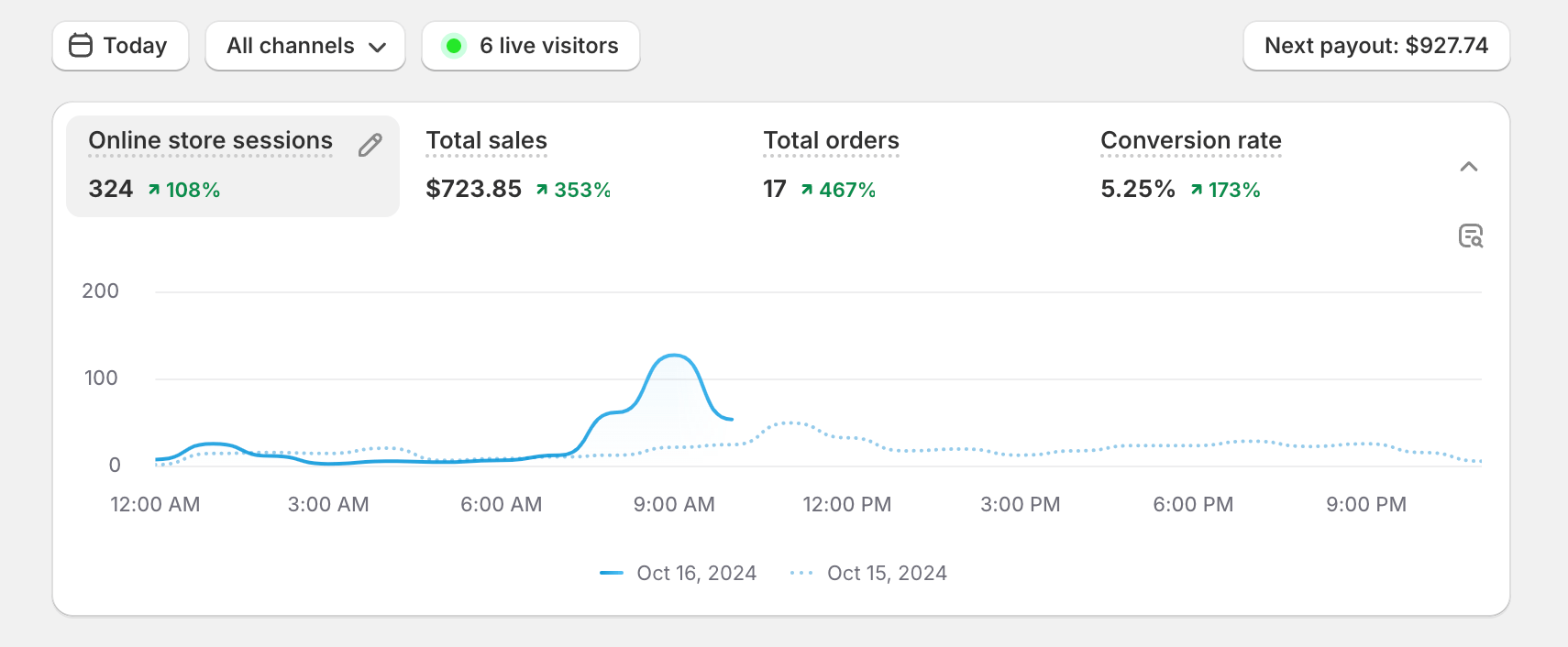Click the trend arrow beside 467%
The image size is (1568, 647).
click(x=807, y=190)
